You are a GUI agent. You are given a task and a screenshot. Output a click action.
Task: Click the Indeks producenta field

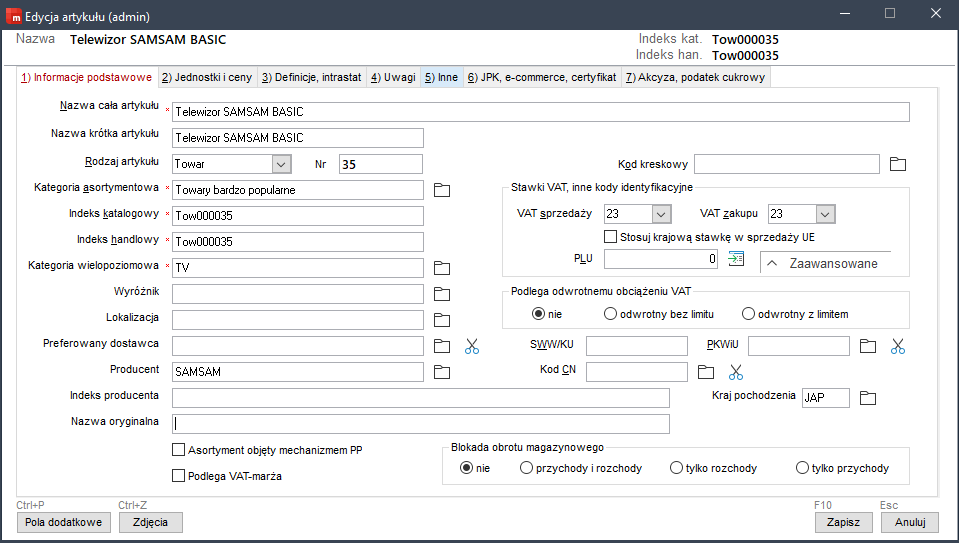[x=421, y=398]
